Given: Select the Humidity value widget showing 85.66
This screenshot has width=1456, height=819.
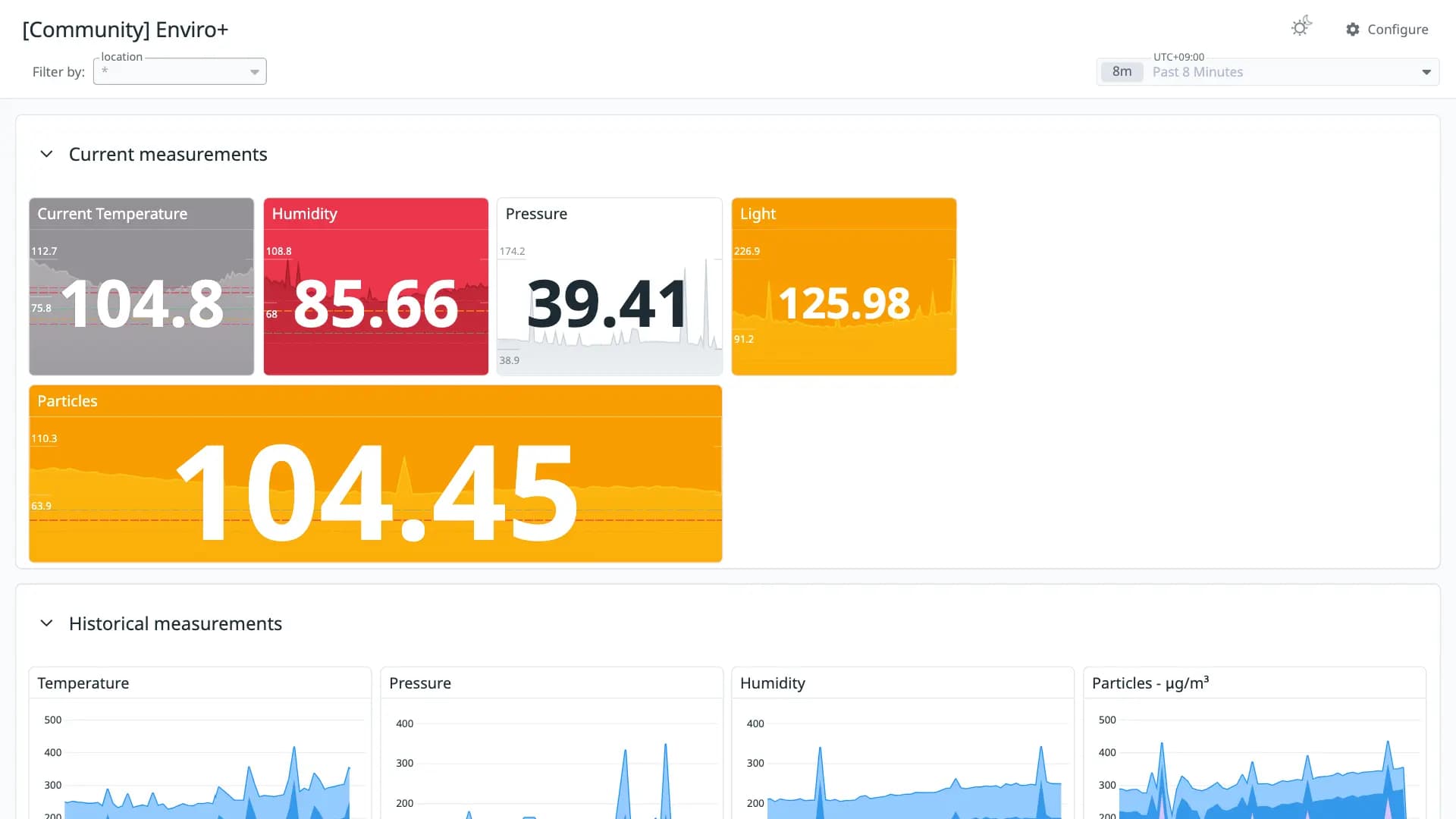Looking at the screenshot, I should pos(375,287).
